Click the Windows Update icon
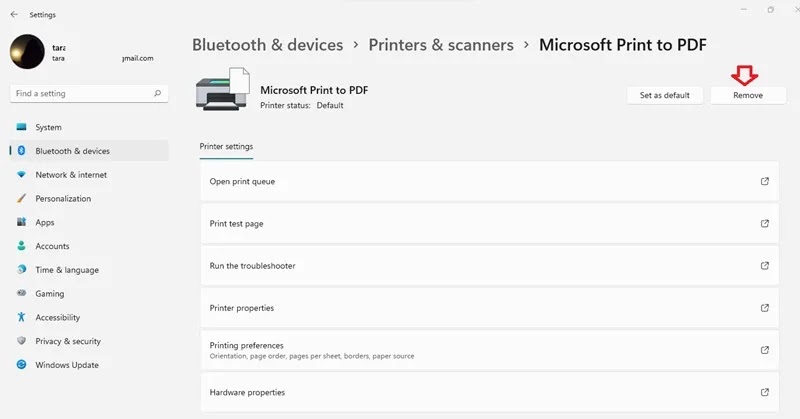This screenshot has width=800, height=419. (21, 364)
